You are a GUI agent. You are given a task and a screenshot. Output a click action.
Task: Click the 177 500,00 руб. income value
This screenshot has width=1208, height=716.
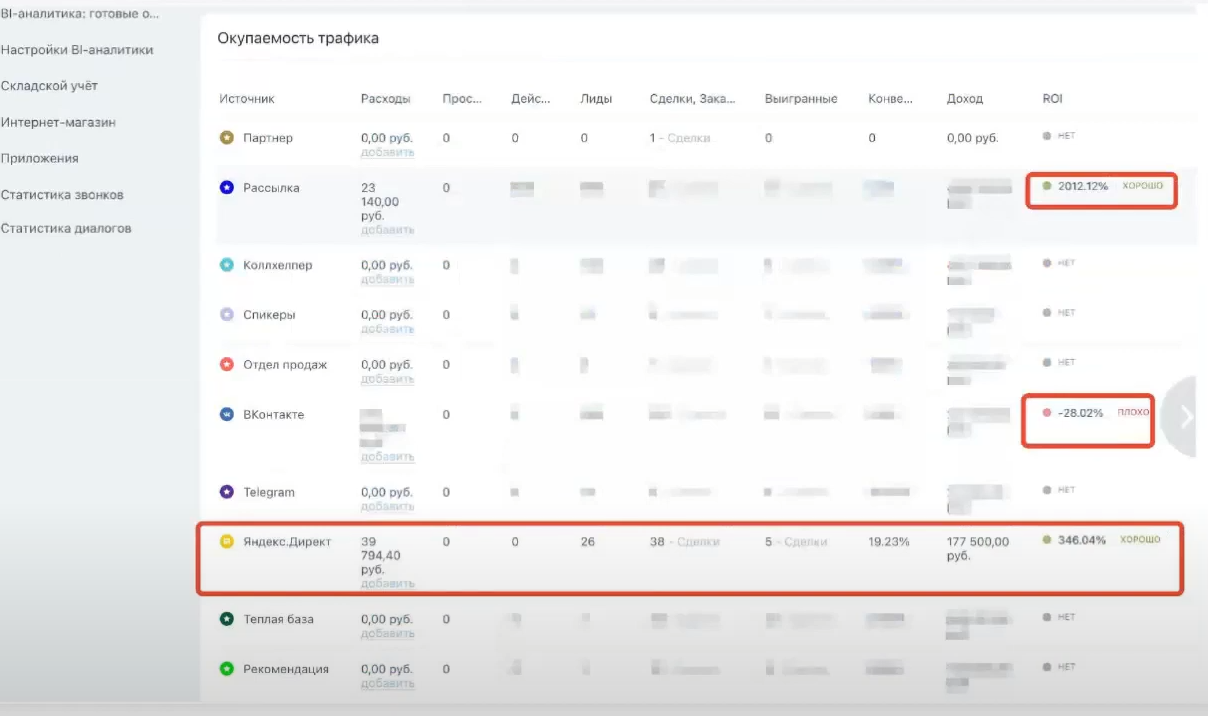click(978, 548)
